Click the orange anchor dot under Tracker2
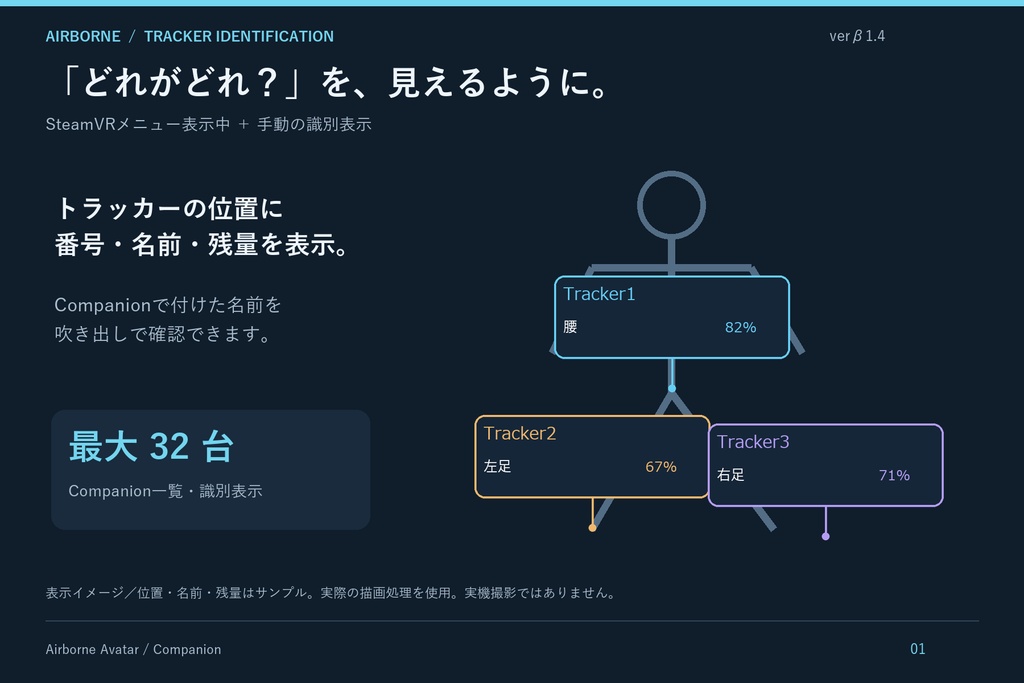The image size is (1024, 683). [x=592, y=528]
